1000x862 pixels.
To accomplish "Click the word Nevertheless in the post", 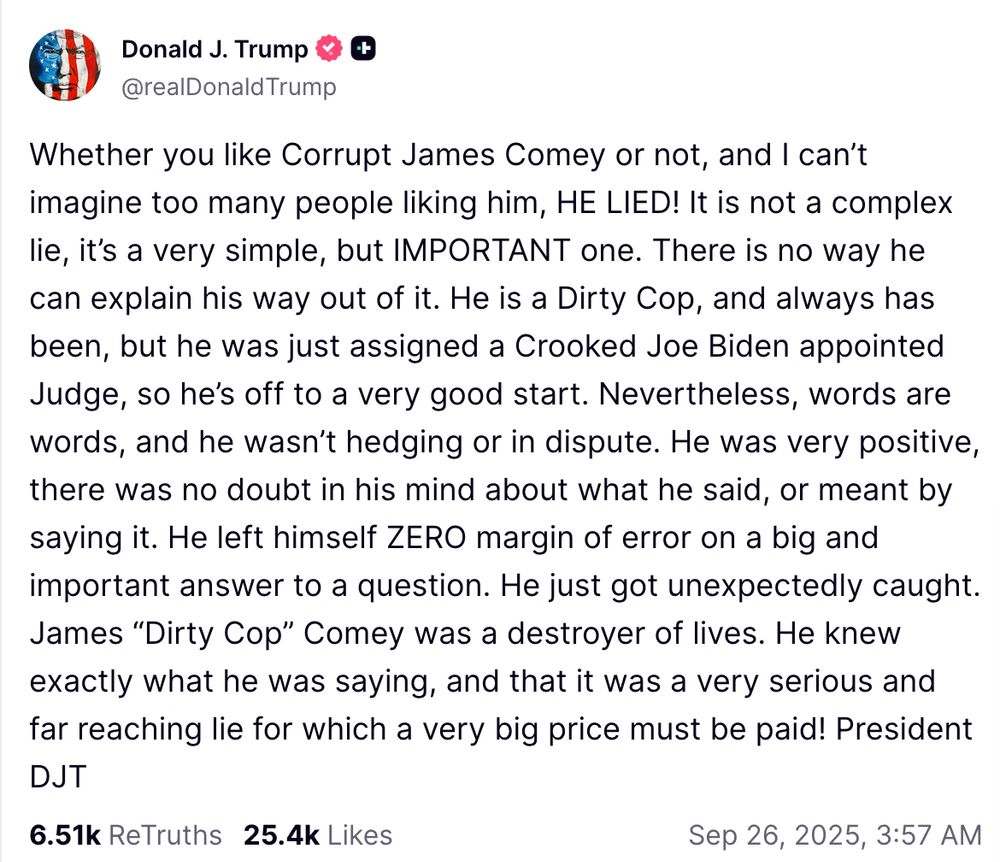I will [698, 394].
